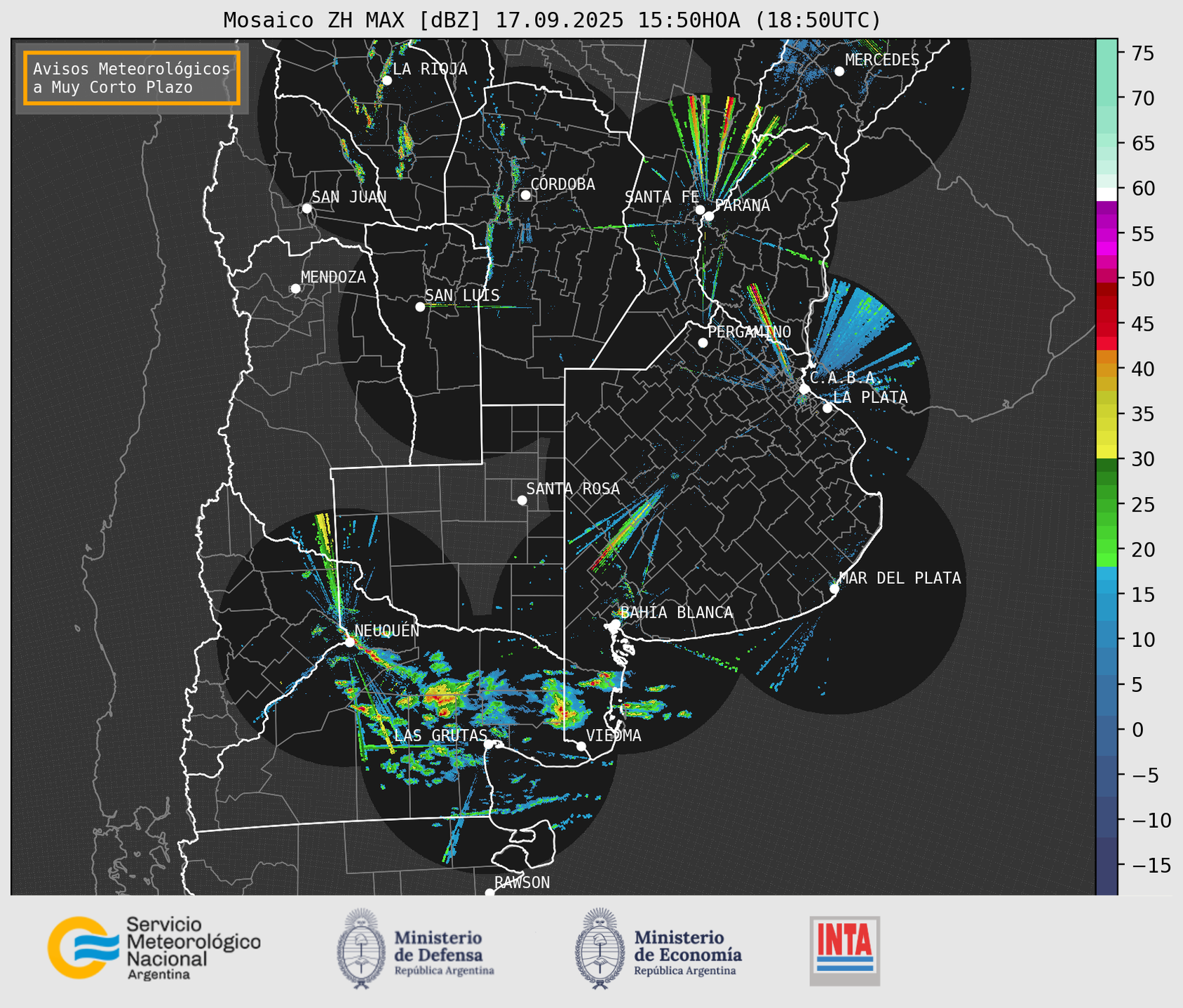Select the La Rioja city marker
Viewport: 1183px width, 1008px height.
386,81
